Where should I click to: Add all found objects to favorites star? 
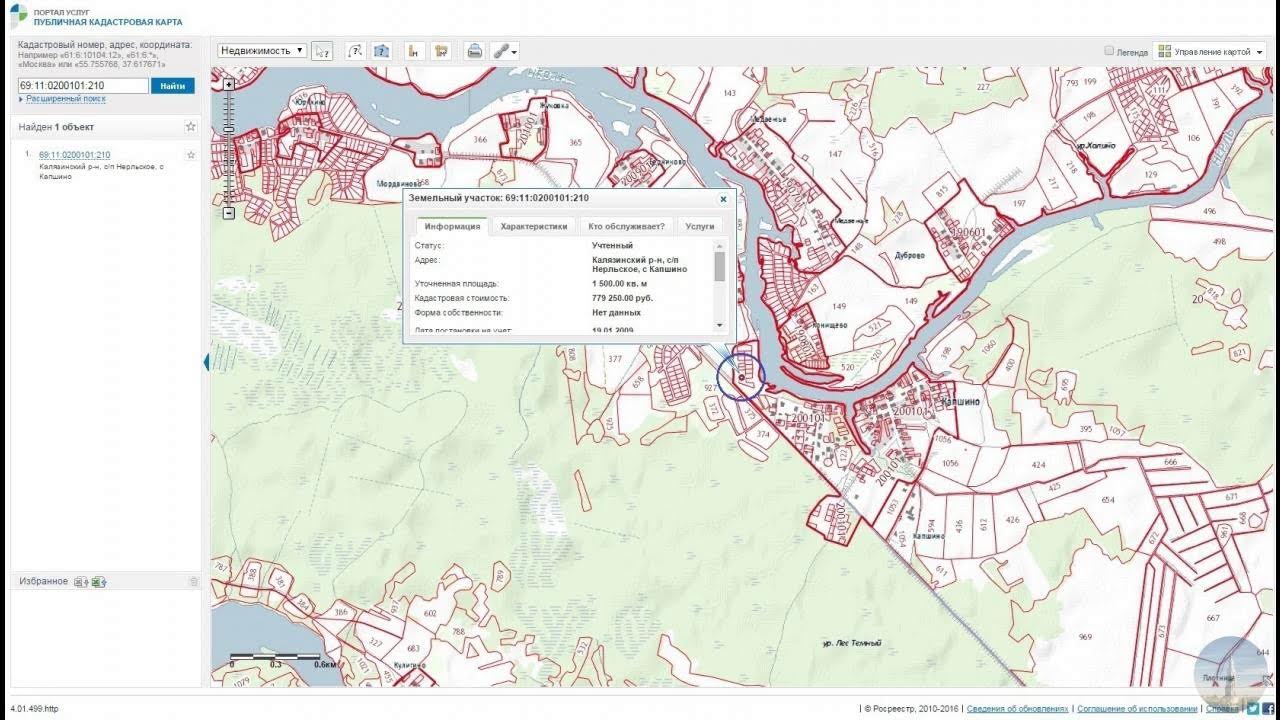(191, 127)
